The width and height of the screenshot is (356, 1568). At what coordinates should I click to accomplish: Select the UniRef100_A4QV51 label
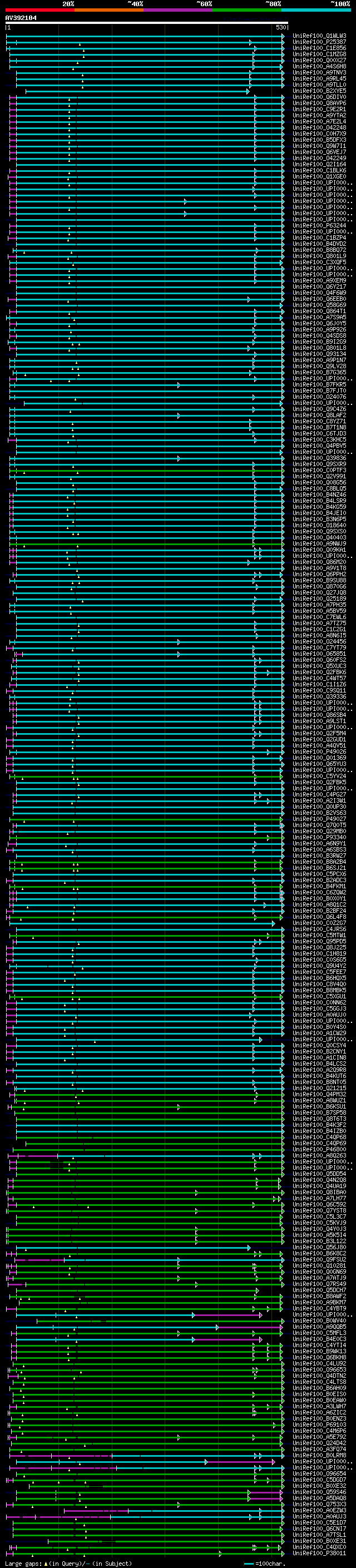[319, 746]
